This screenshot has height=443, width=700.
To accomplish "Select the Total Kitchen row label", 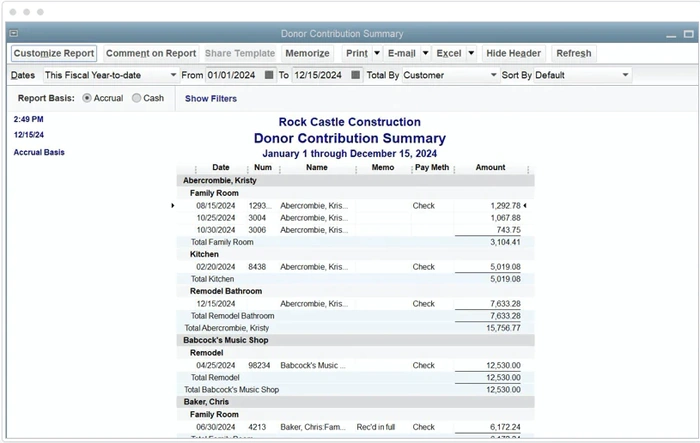I will tap(212, 279).
